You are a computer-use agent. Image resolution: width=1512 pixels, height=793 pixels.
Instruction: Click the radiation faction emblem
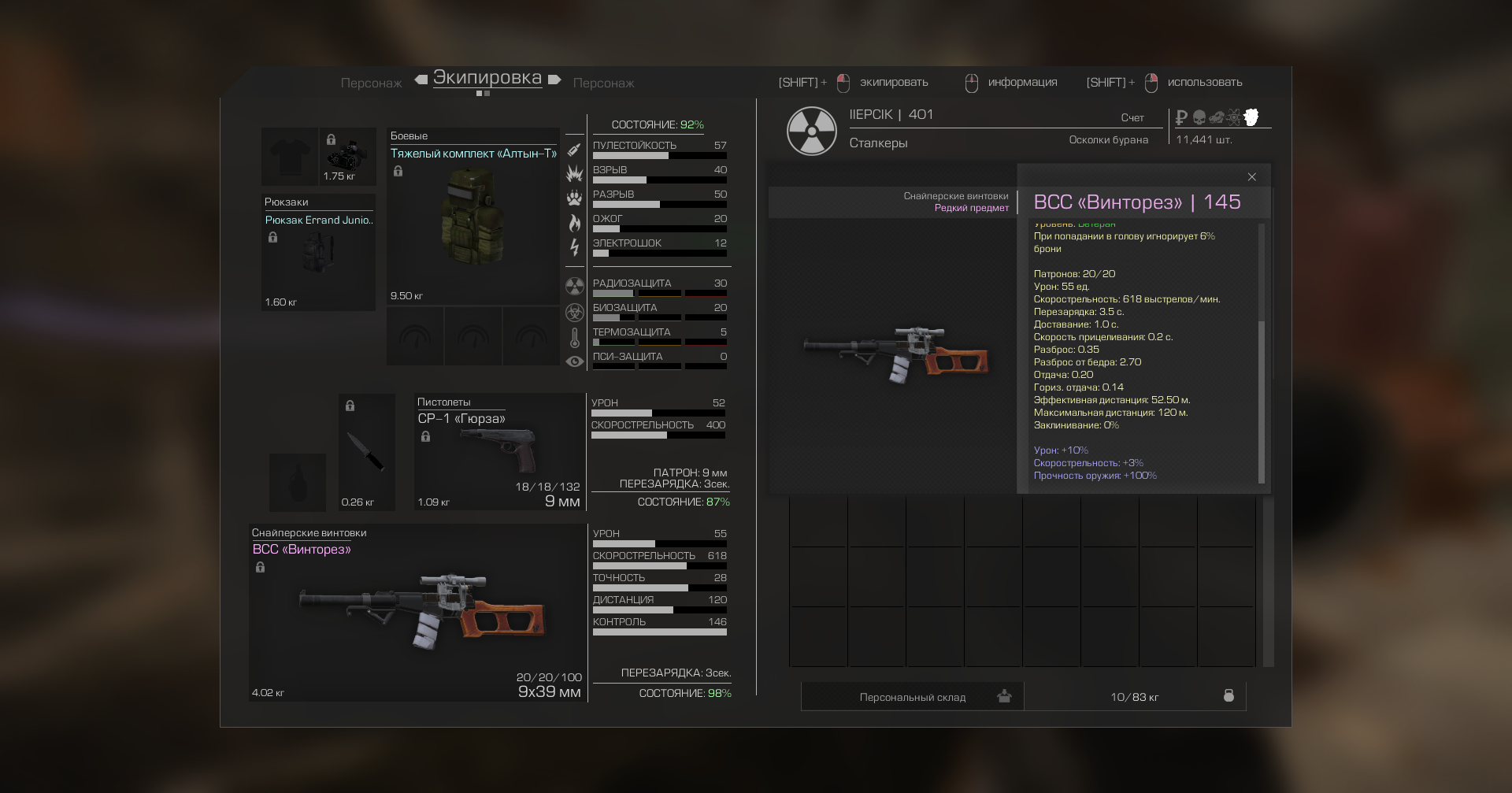(812, 131)
